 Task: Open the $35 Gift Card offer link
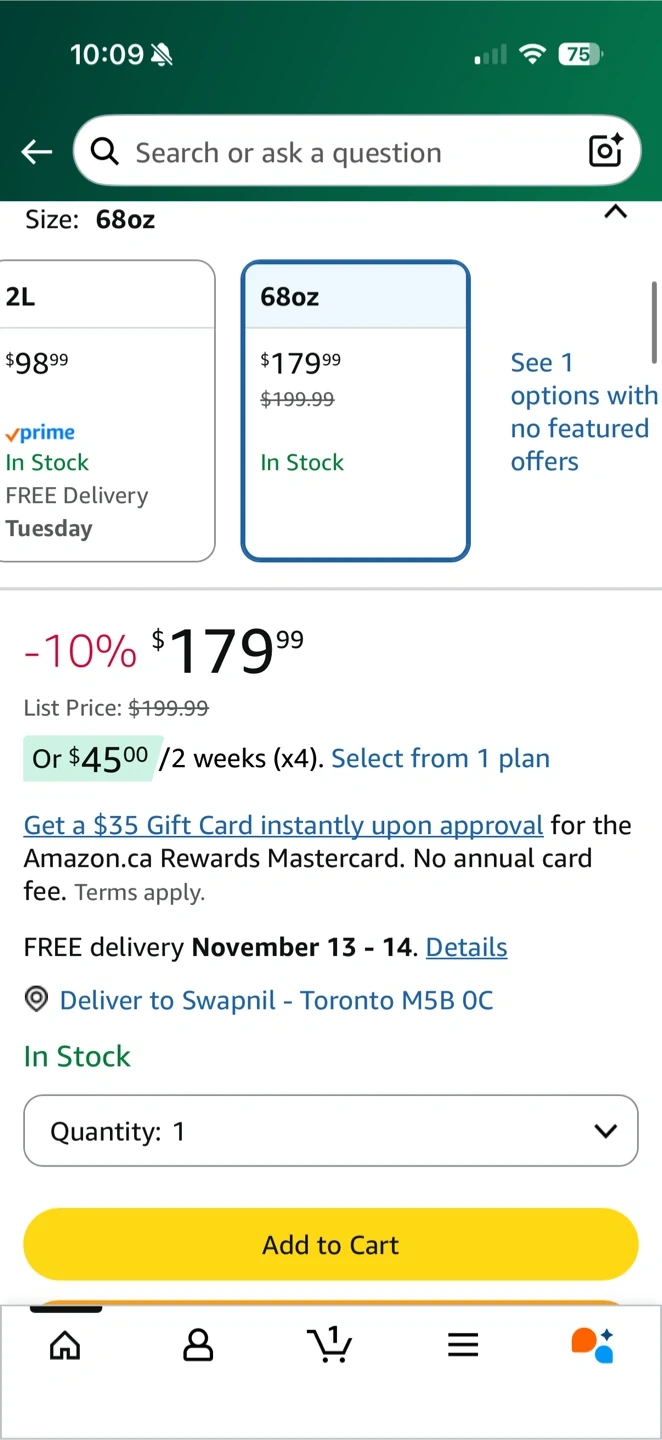pos(283,825)
